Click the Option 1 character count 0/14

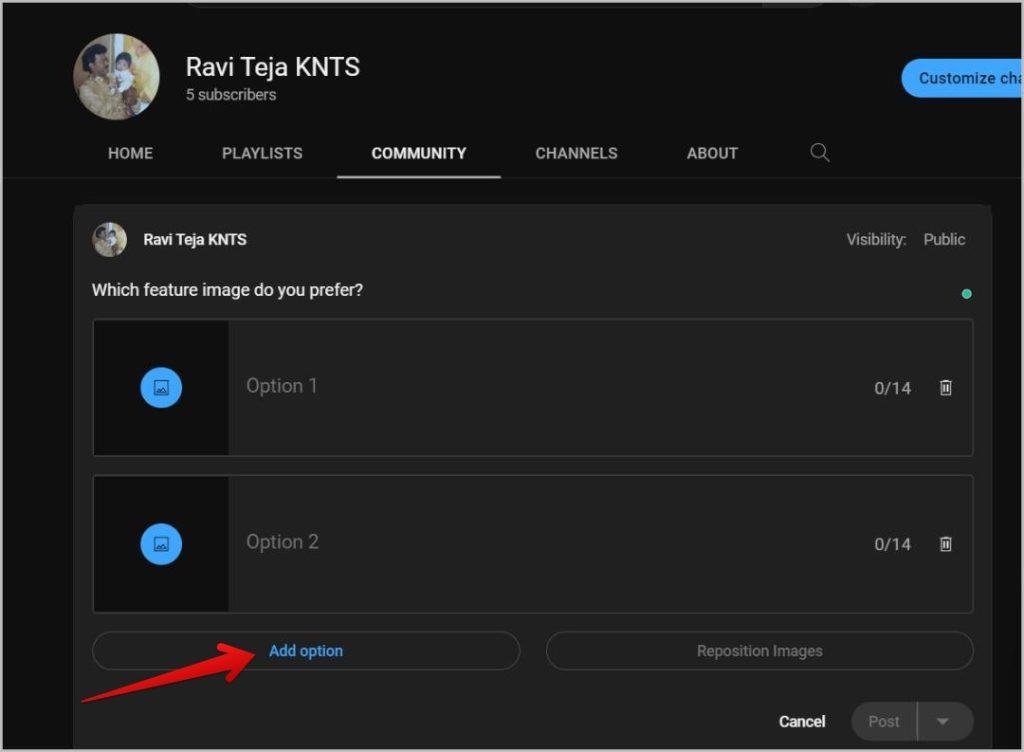(892, 388)
